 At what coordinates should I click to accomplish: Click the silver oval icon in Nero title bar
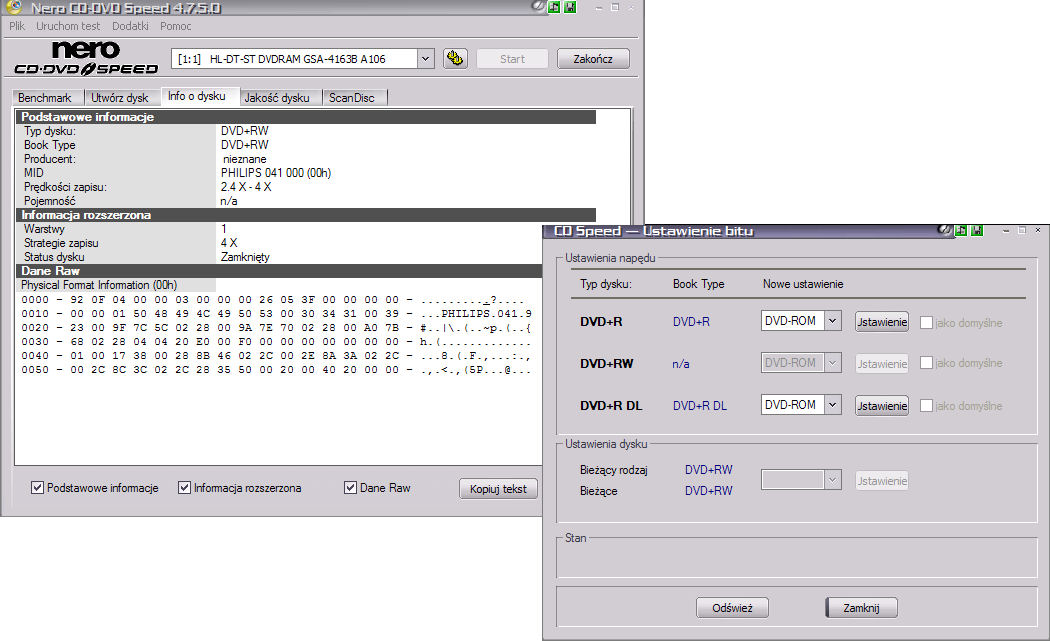538,7
